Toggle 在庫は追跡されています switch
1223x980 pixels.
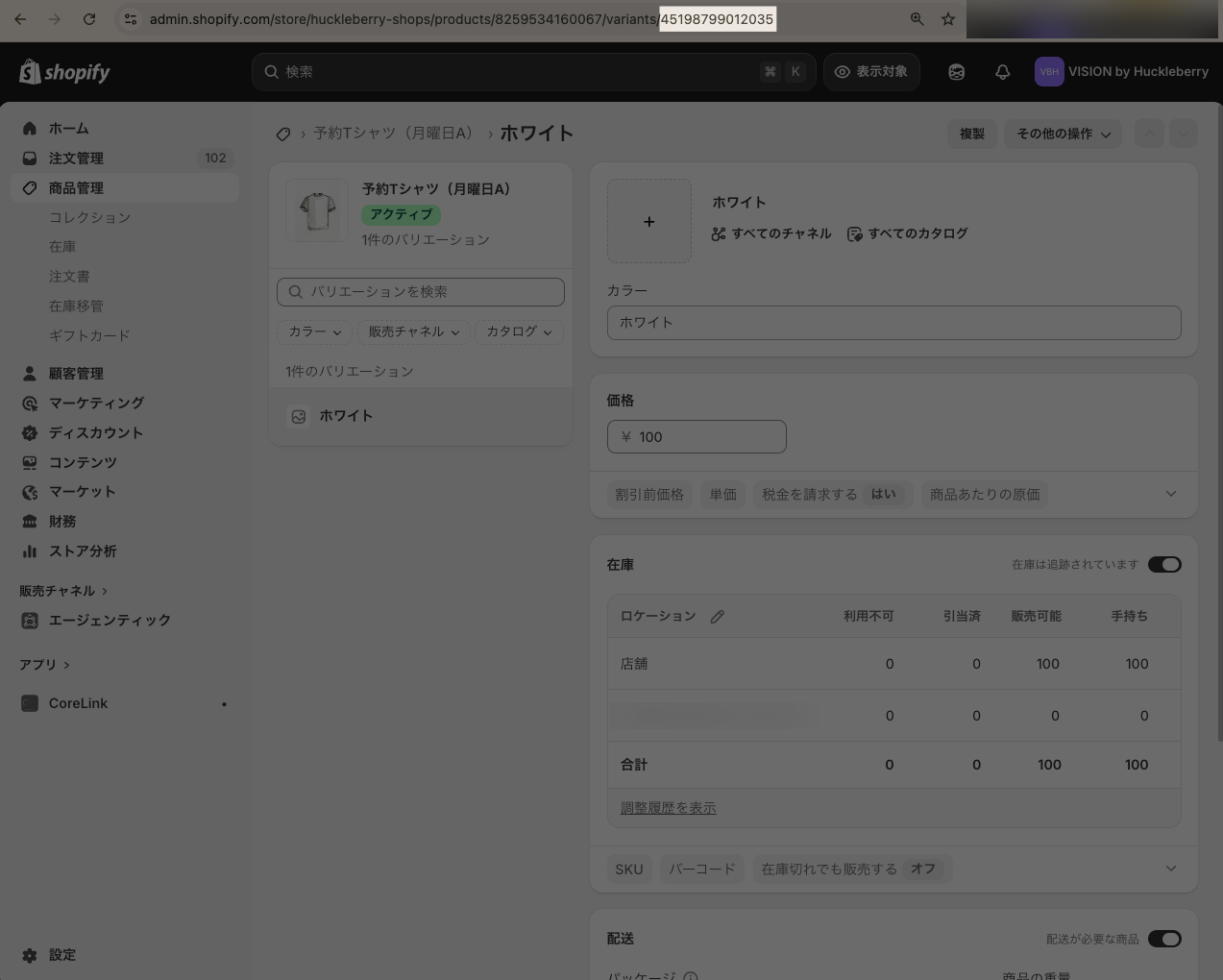[x=1164, y=564]
